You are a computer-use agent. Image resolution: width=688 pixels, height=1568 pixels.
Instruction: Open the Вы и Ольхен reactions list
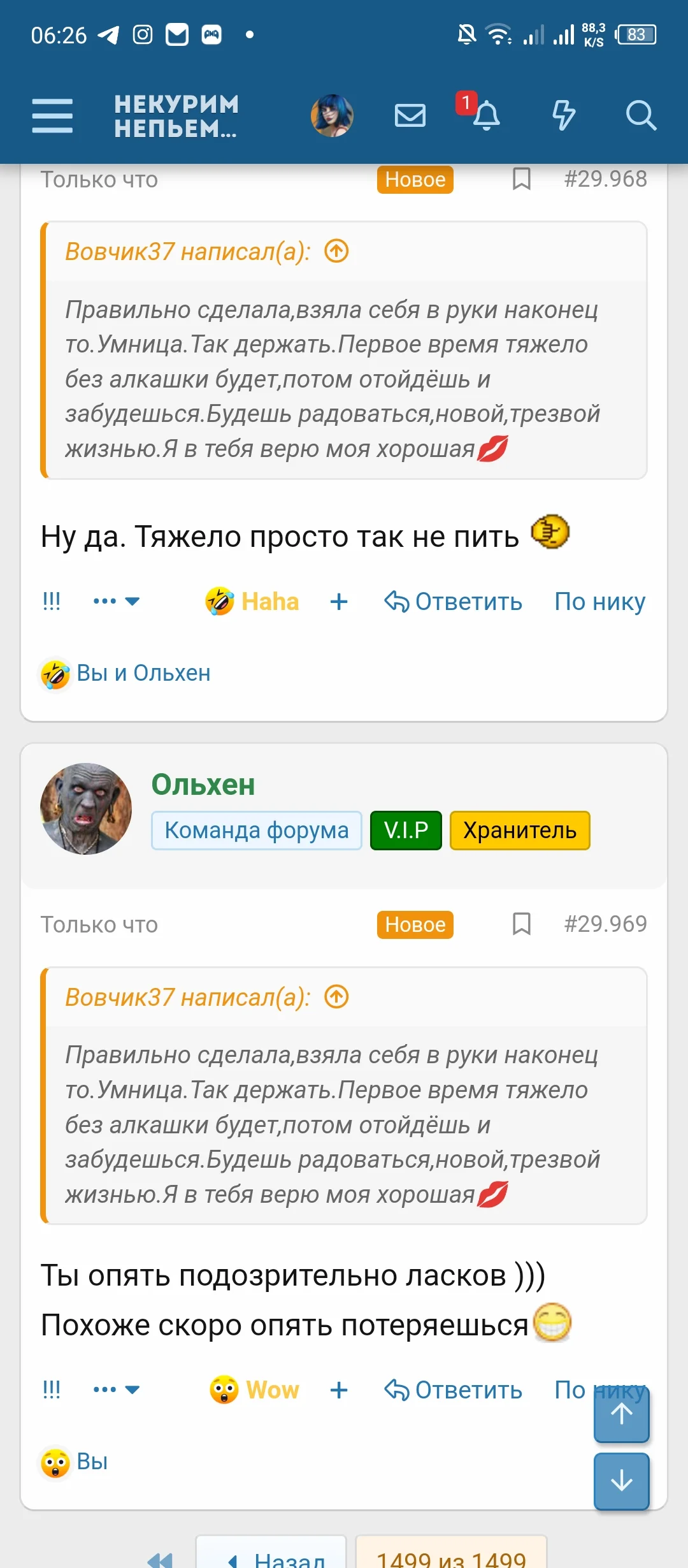(x=125, y=673)
